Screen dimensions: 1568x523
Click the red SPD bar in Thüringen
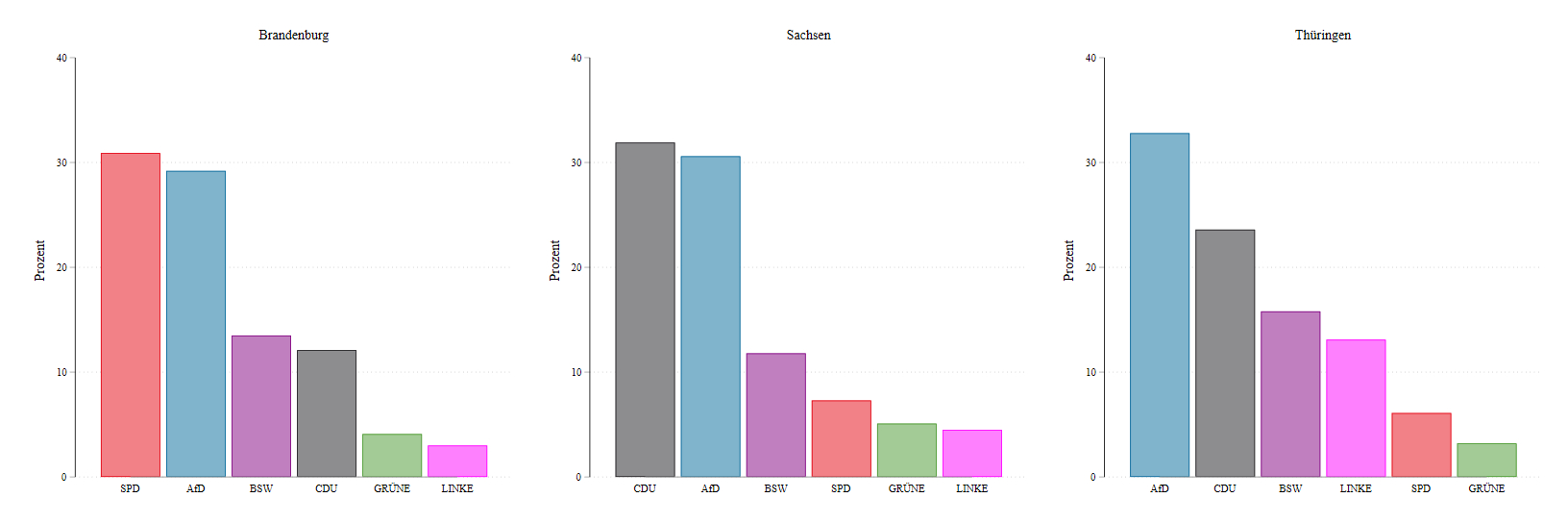1421,445
